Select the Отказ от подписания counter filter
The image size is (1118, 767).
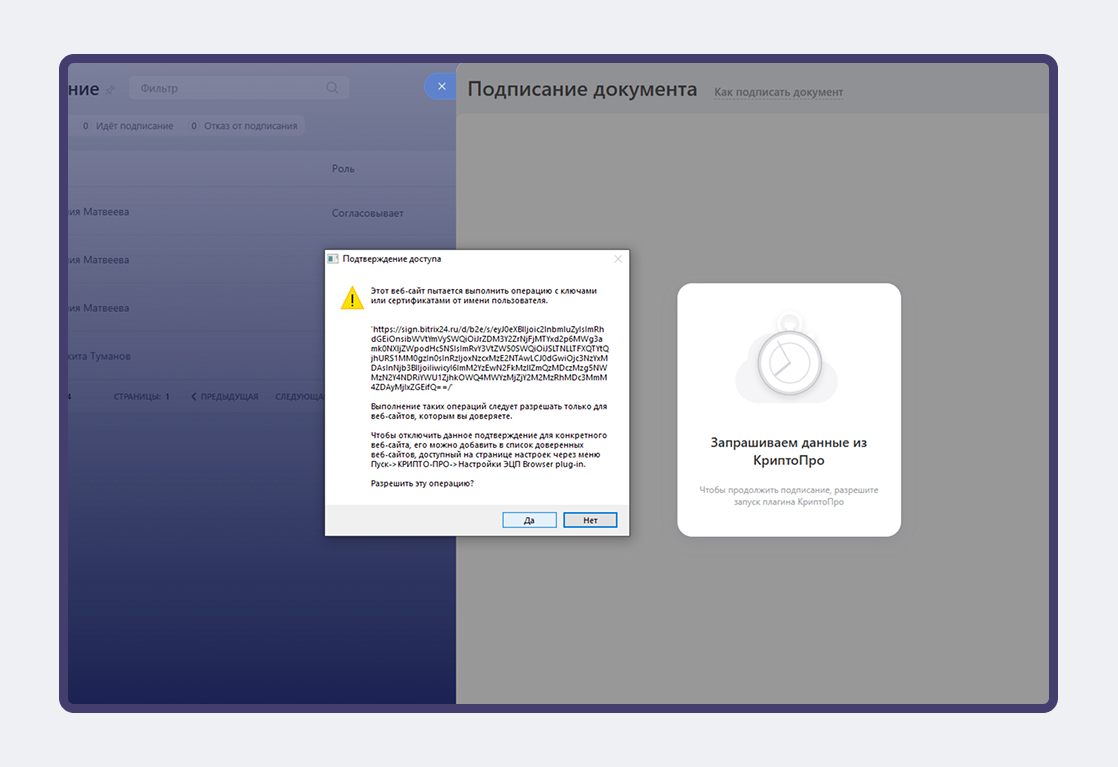(244, 126)
